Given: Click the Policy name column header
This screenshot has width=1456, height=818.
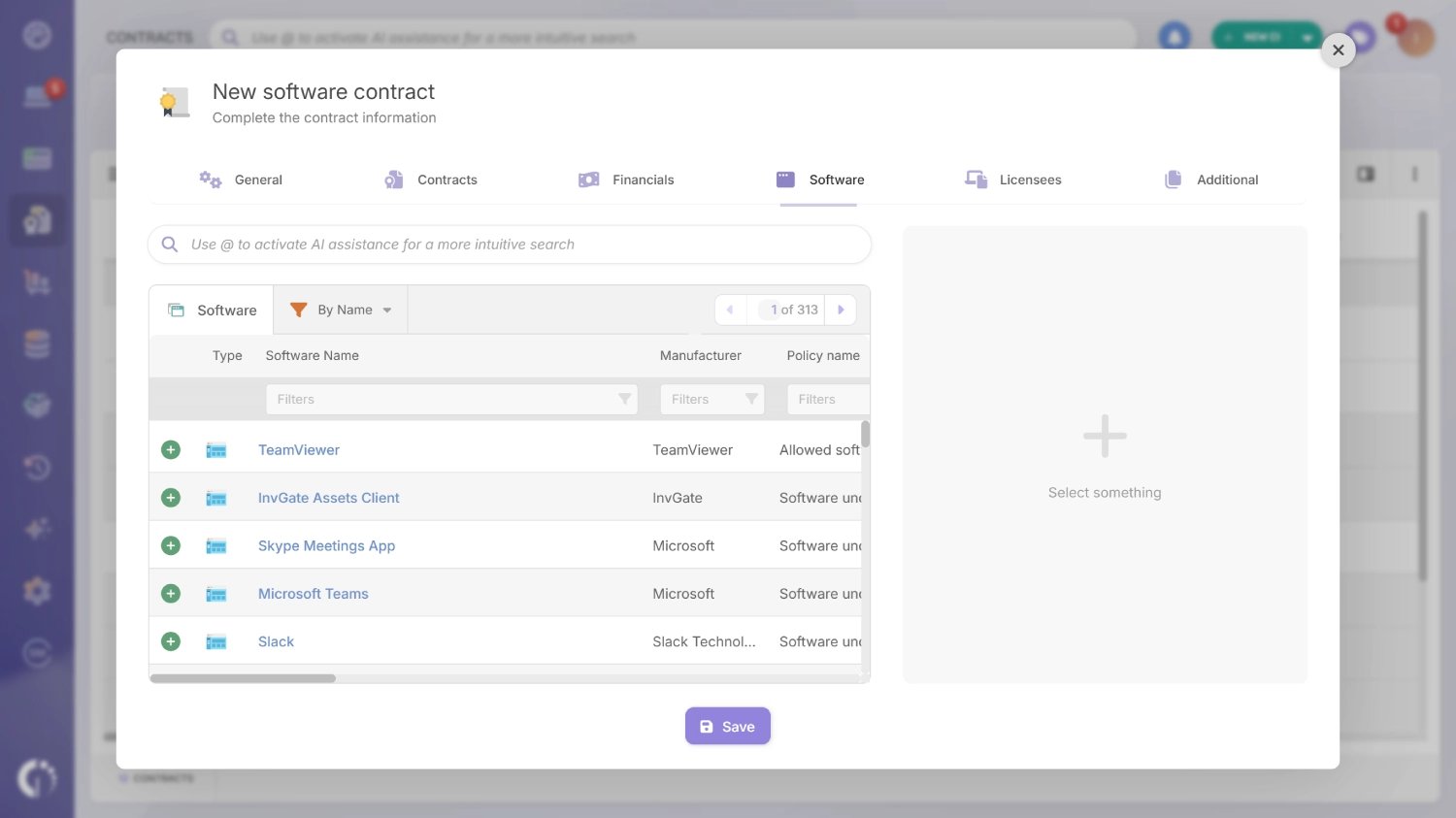Looking at the screenshot, I should 823,355.
